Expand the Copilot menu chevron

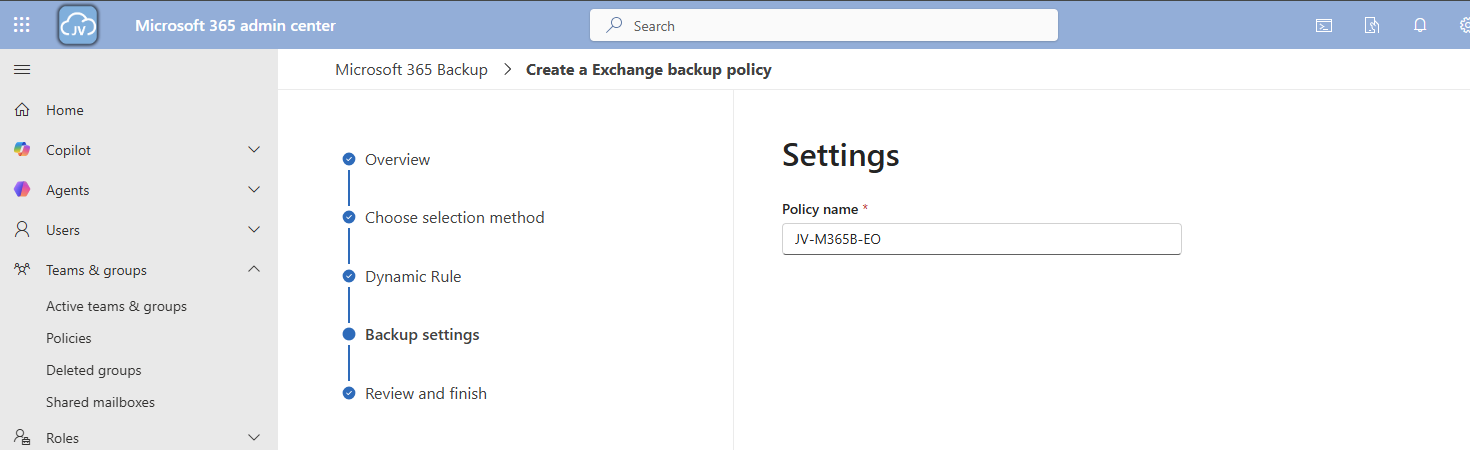(x=254, y=150)
